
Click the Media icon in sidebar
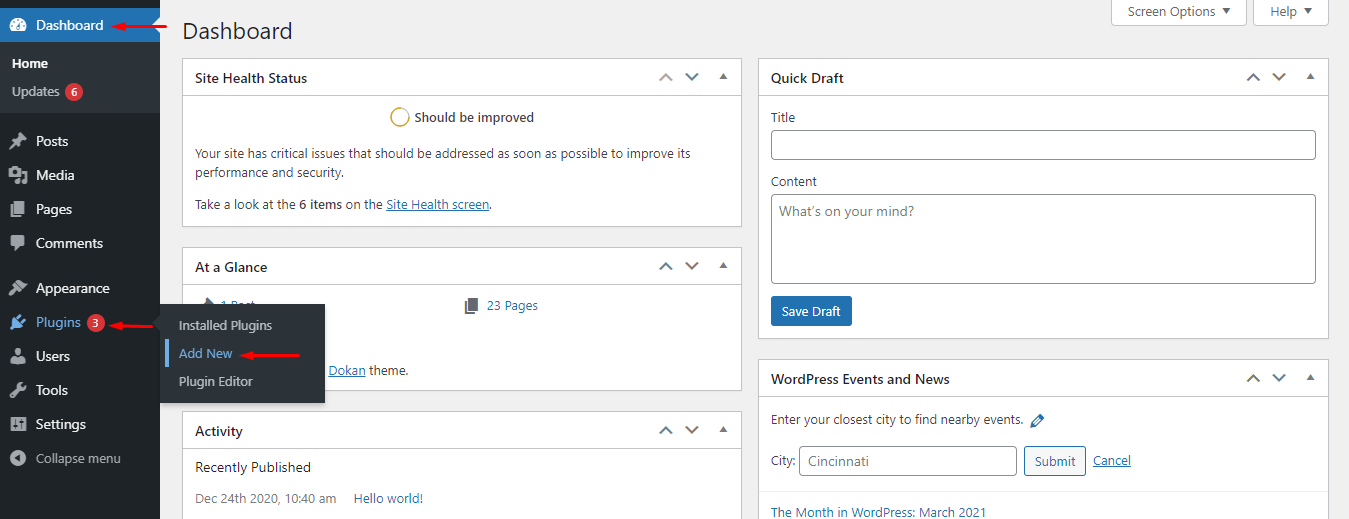pyautogui.click(x=18, y=175)
